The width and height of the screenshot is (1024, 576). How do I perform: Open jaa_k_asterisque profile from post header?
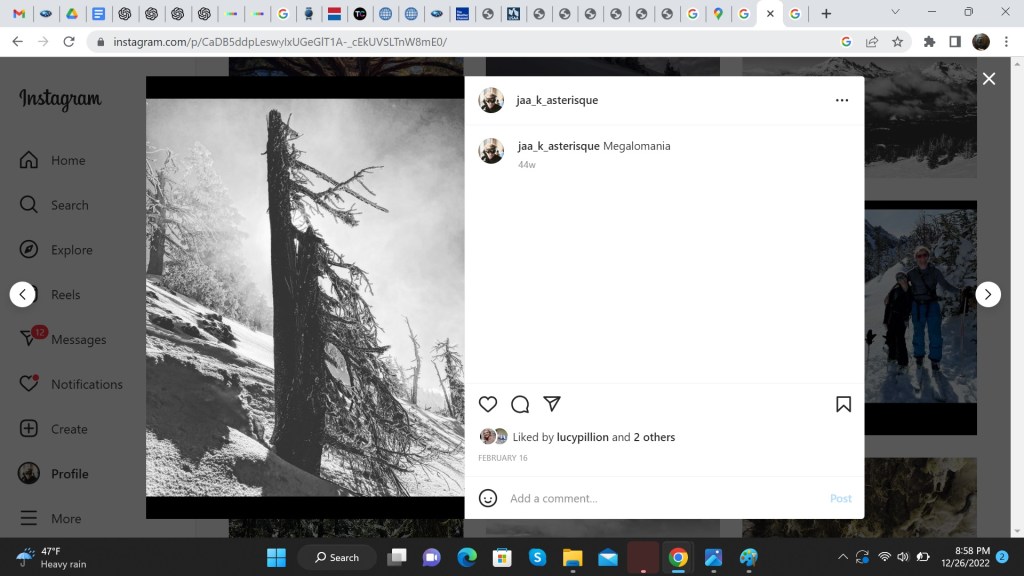click(x=557, y=100)
